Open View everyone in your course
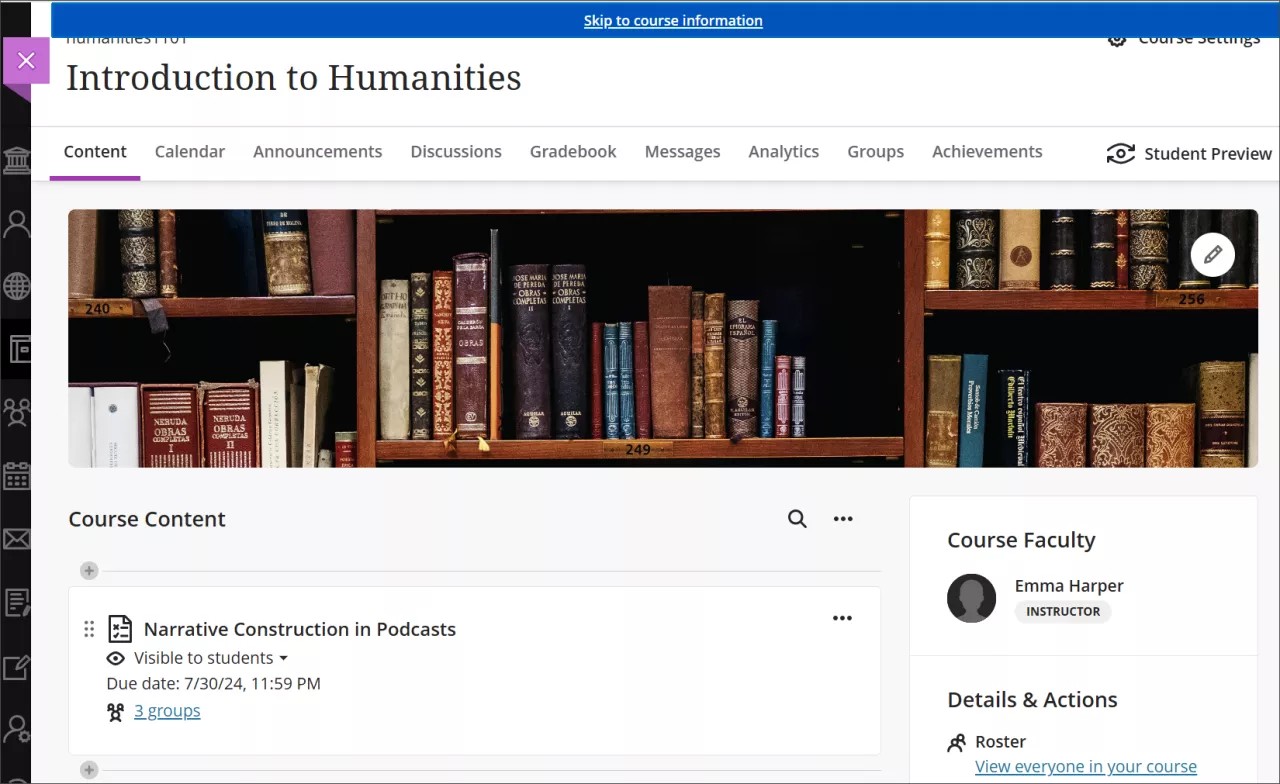1280x784 pixels. pyautogui.click(x=1085, y=766)
